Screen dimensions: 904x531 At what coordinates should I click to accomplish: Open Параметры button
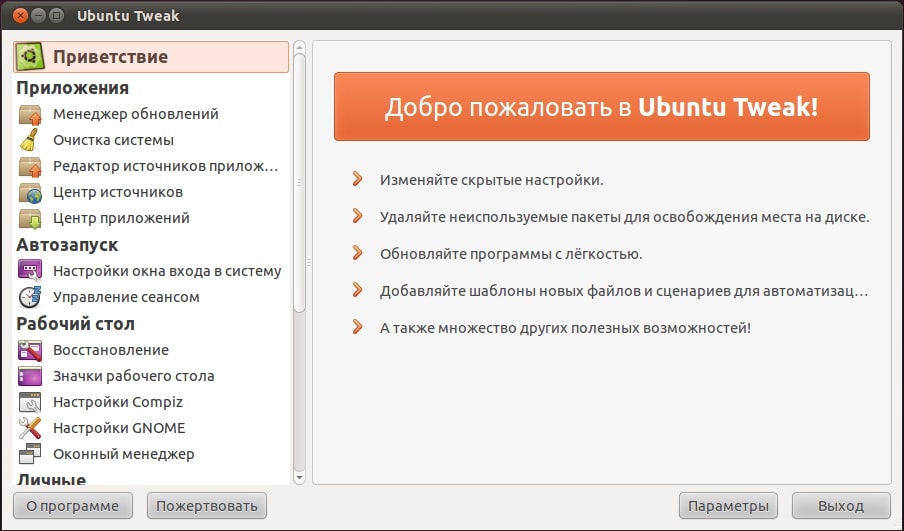coord(728,506)
